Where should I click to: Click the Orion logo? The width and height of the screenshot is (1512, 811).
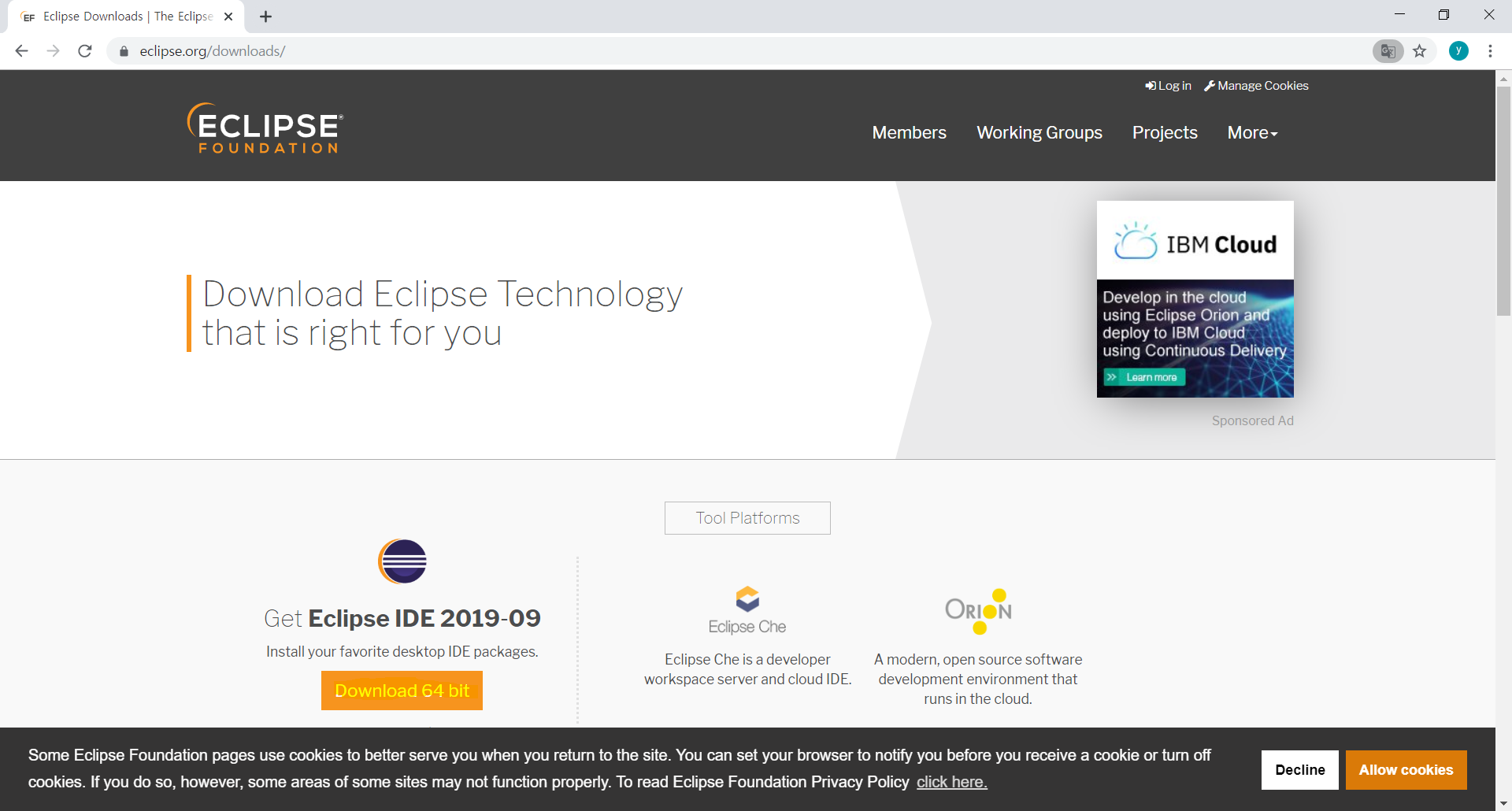(978, 611)
